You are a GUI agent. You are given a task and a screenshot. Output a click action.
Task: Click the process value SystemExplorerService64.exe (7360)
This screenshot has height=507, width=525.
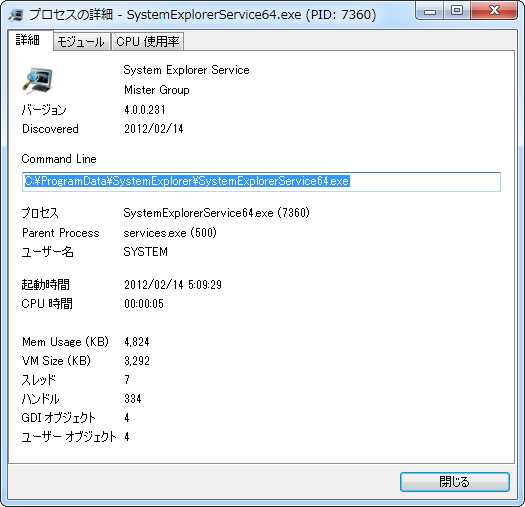click(216, 213)
